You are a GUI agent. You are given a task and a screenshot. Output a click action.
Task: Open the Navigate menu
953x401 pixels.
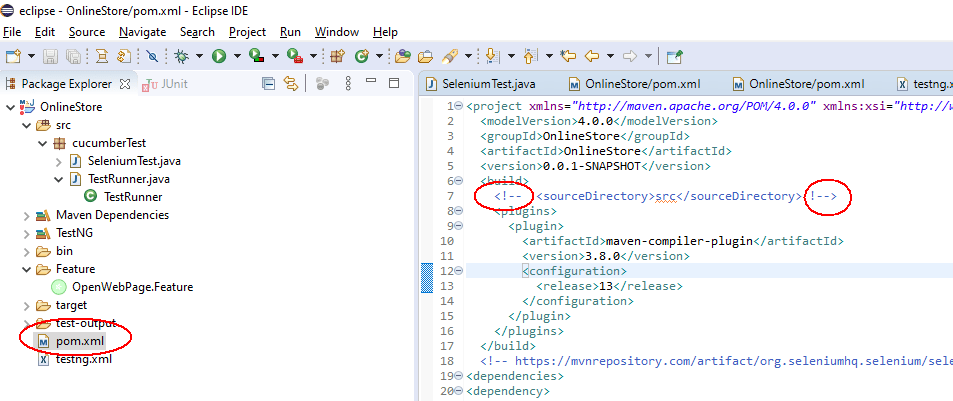142,32
